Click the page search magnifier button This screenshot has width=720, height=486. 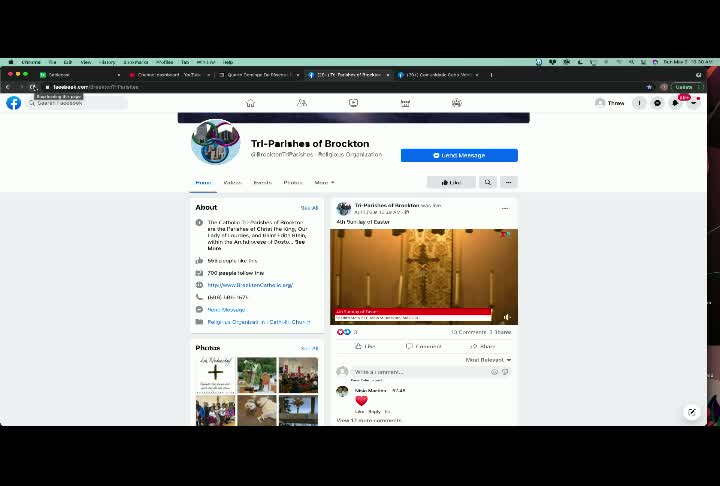pyautogui.click(x=488, y=182)
